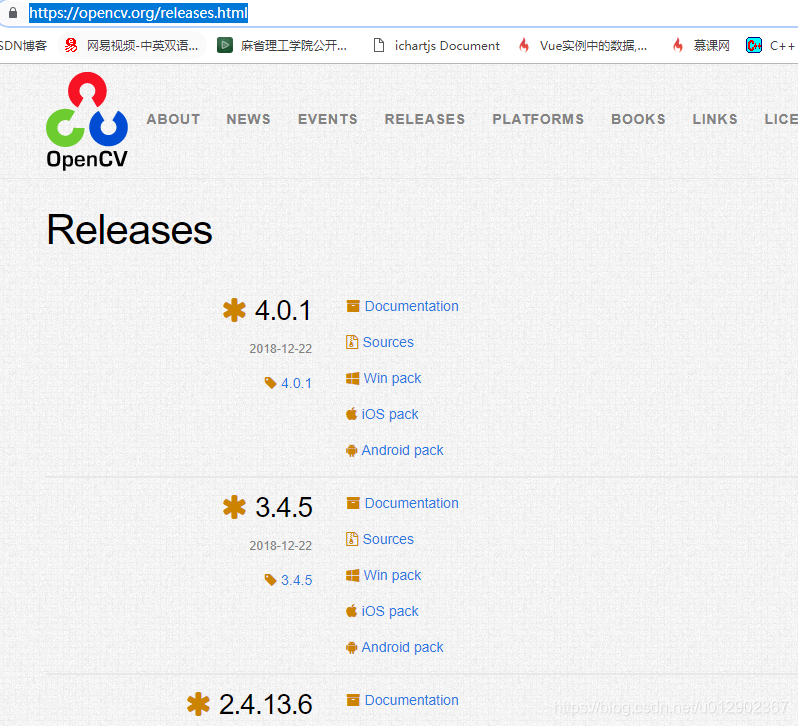Download the Win pack for 4.0.1
This screenshot has width=798, height=726.
pos(392,378)
